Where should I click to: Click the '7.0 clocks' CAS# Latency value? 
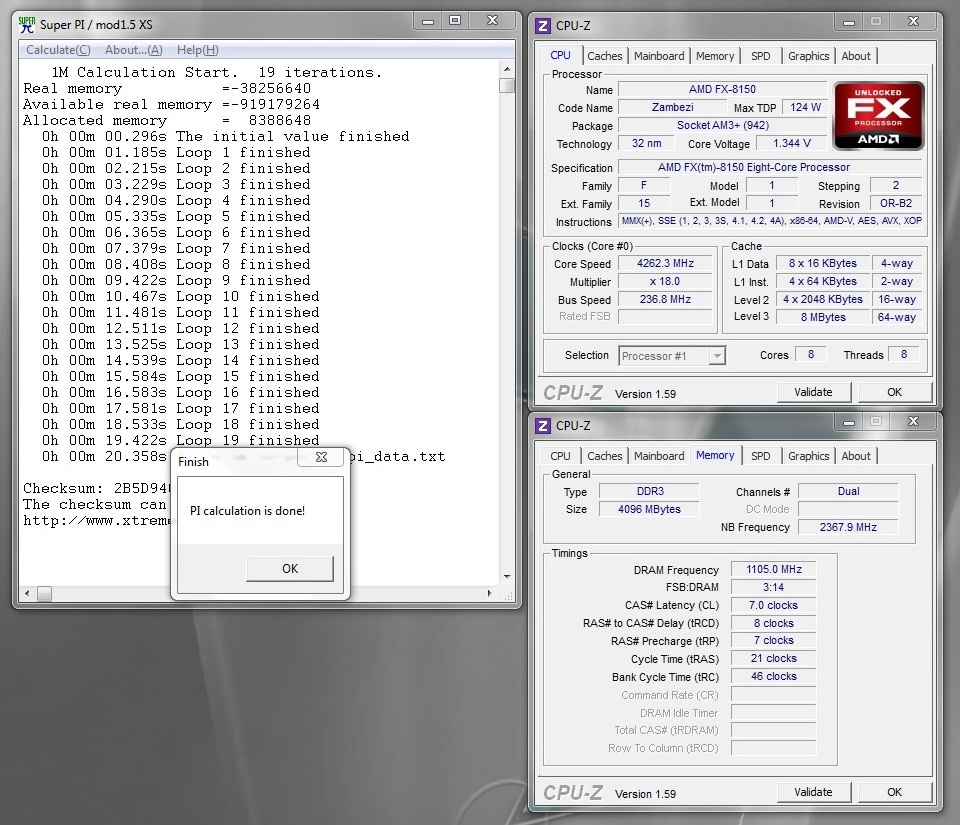(x=774, y=605)
